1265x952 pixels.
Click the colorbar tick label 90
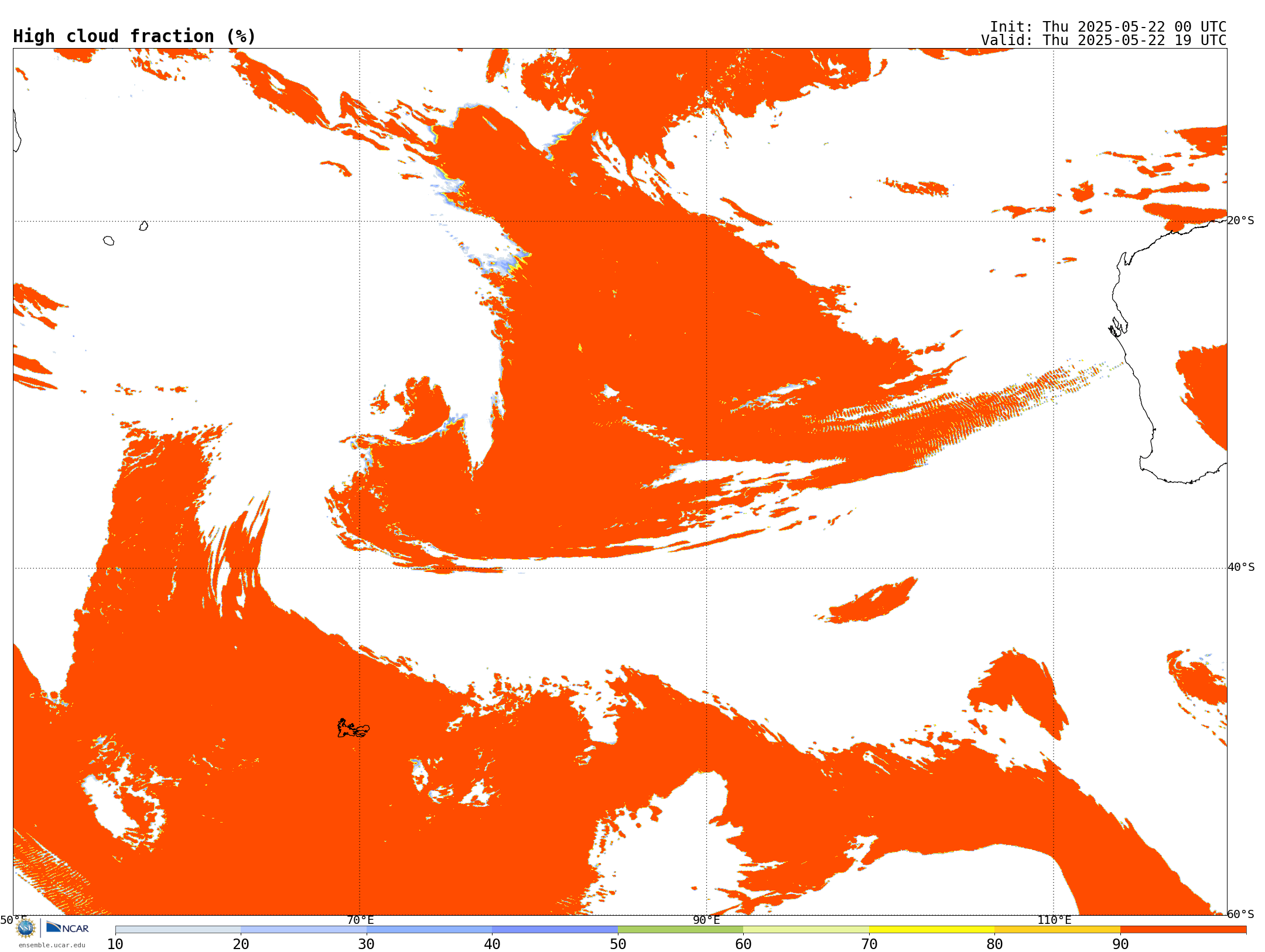click(1120, 944)
